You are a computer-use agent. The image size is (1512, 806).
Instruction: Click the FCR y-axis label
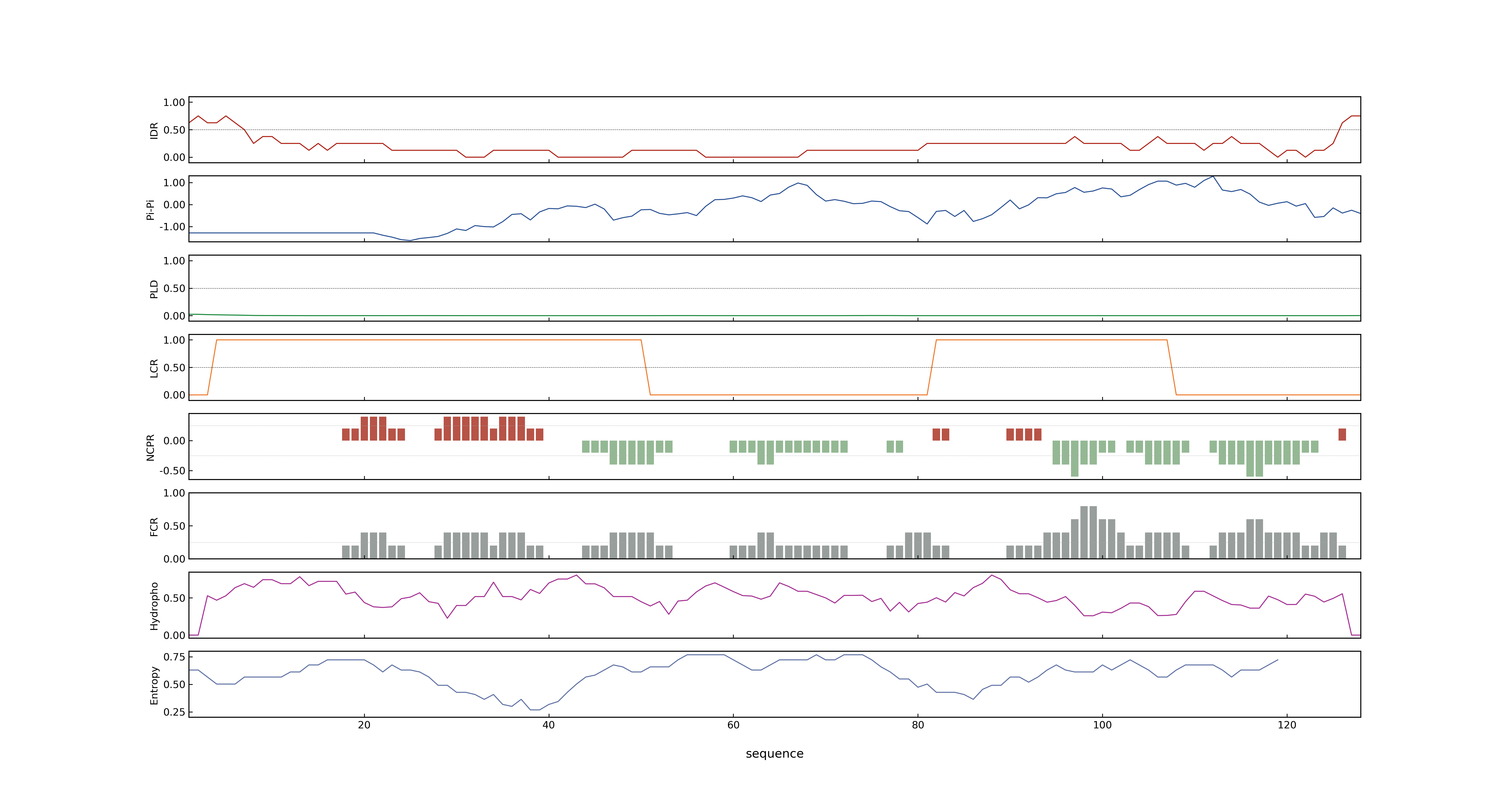tap(154, 526)
